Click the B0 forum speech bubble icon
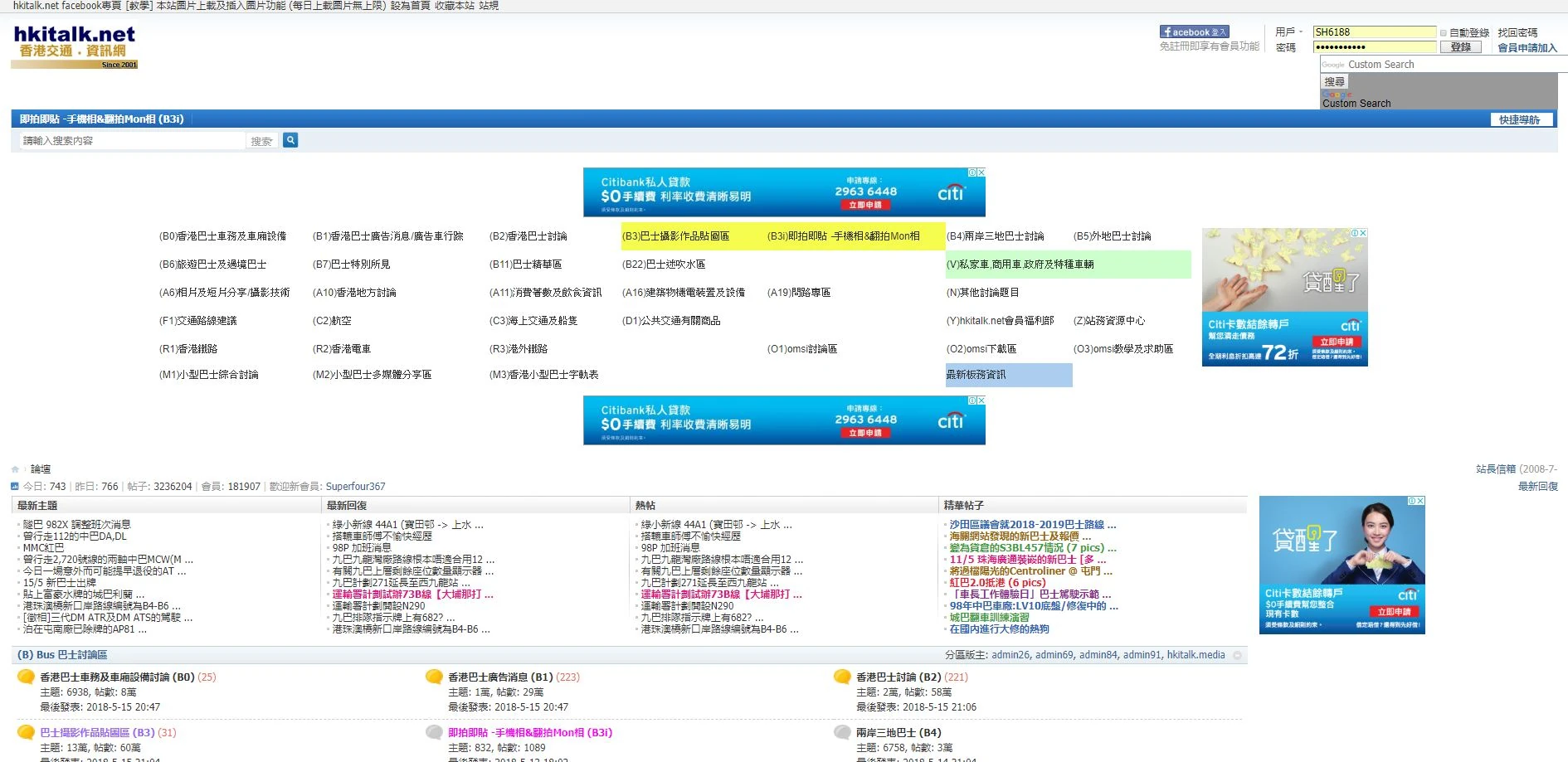This screenshot has width=1568, height=762. click(x=26, y=677)
